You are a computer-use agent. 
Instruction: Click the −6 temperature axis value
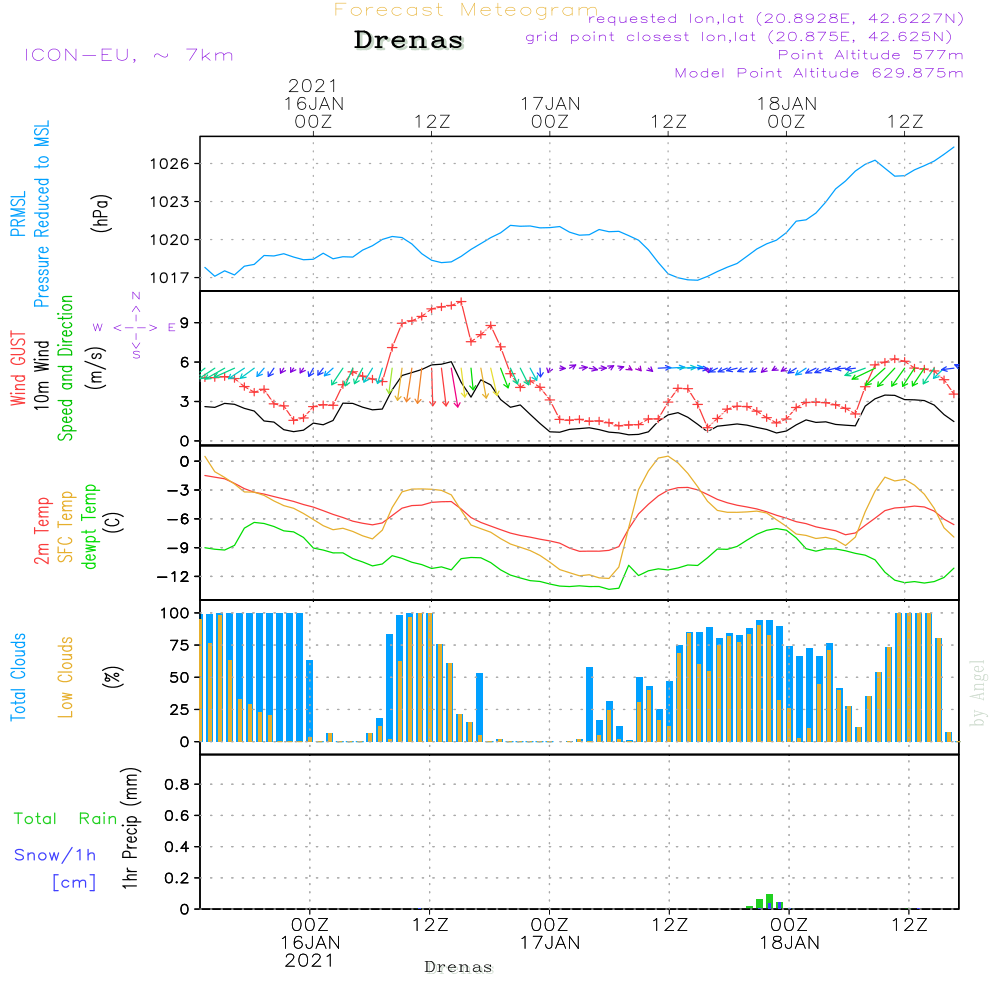click(x=177, y=519)
